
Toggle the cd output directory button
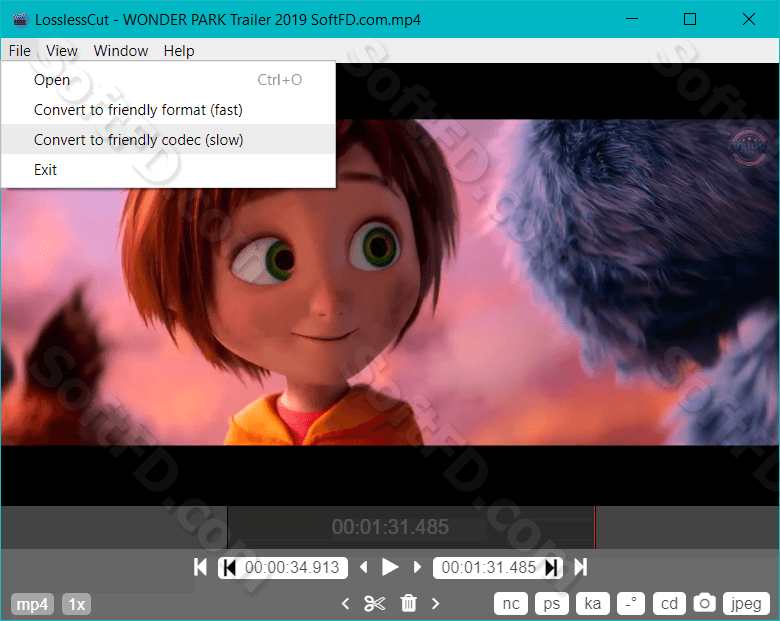pos(669,604)
